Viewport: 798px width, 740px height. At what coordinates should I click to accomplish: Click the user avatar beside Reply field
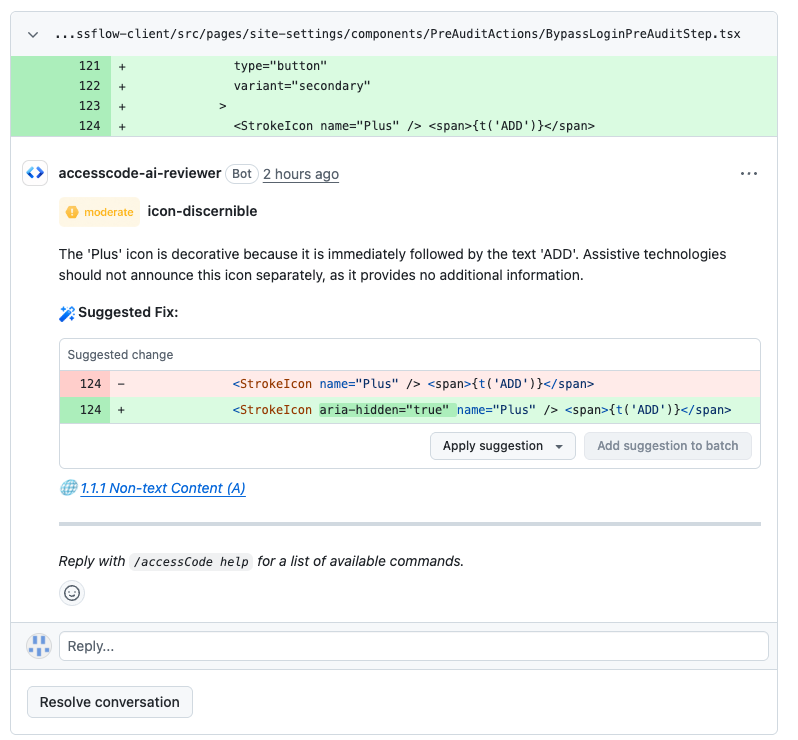coord(39,646)
